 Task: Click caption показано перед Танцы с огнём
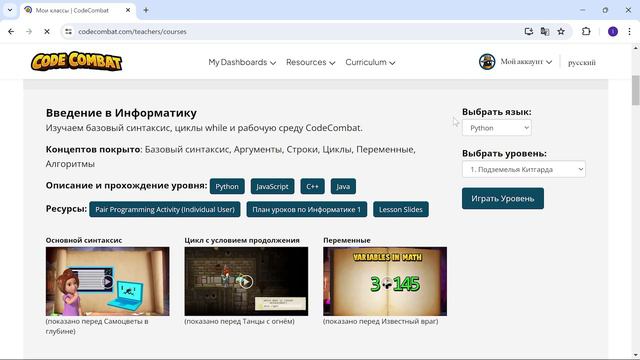(x=239, y=321)
